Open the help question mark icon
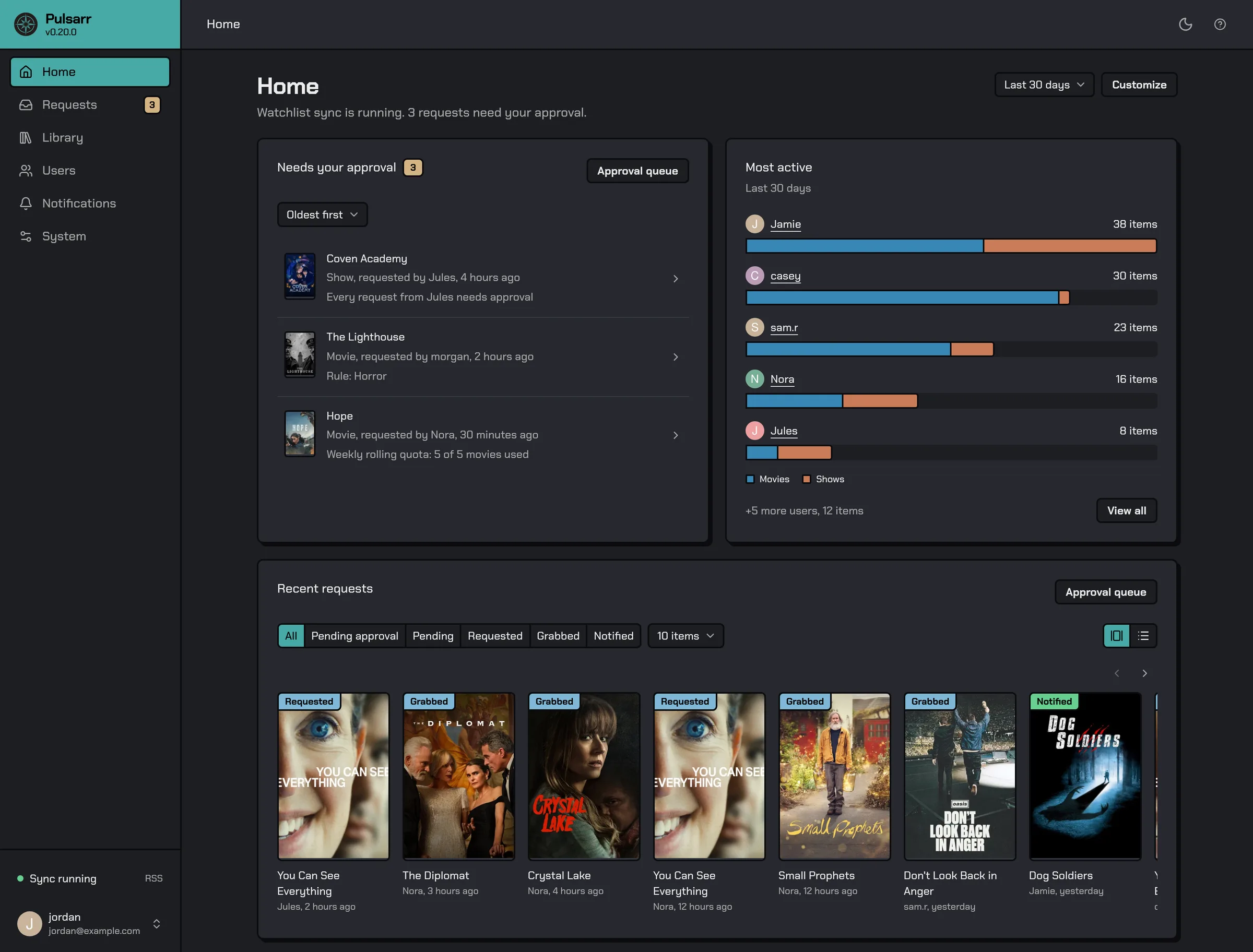This screenshot has height=952, width=1253. pos(1220,25)
